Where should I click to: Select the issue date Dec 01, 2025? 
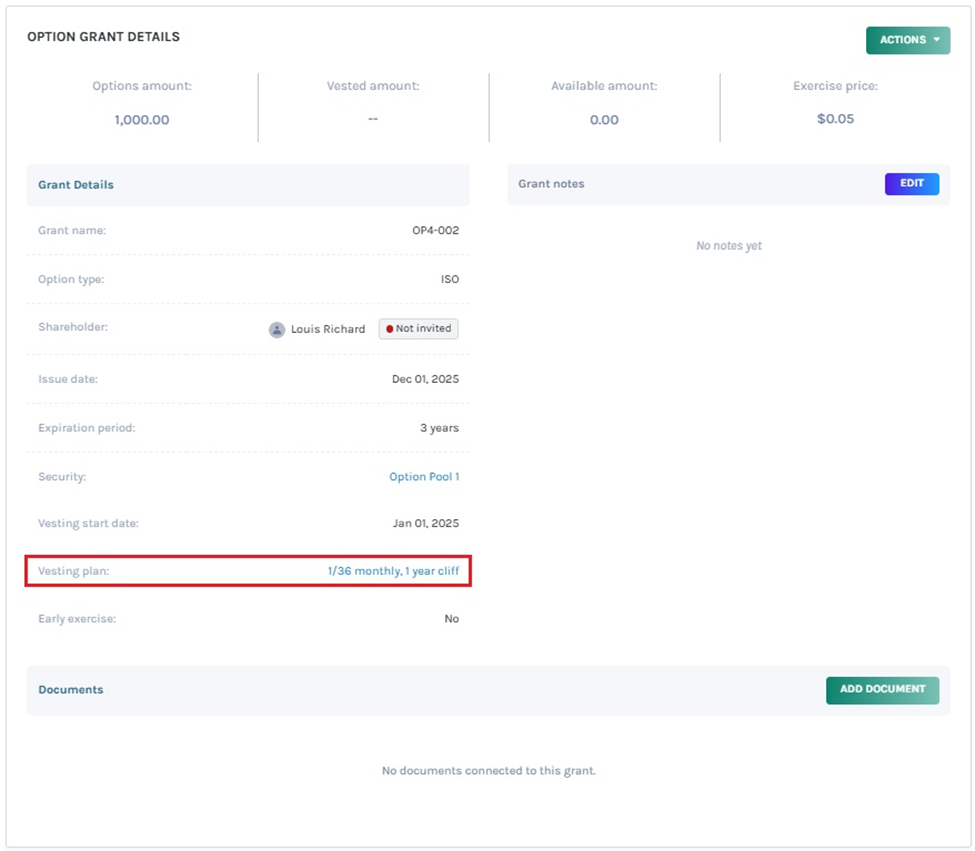pyautogui.click(x=425, y=379)
